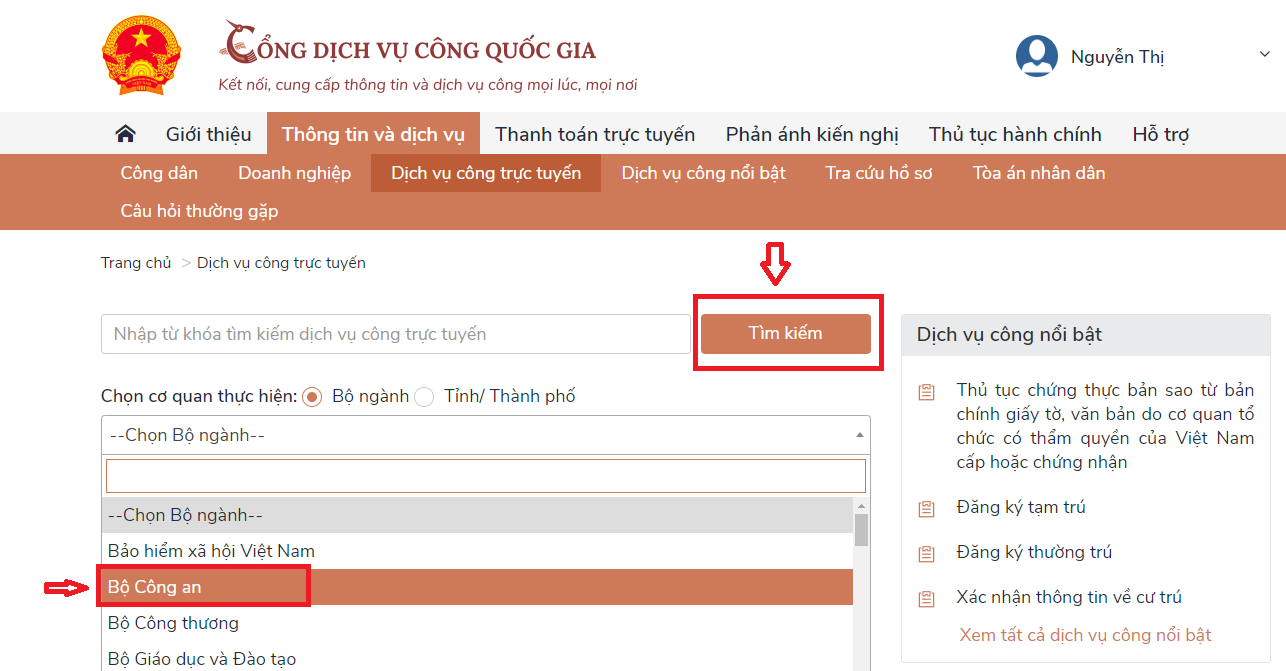1286x671 pixels.
Task: Open the Giới thiệu menu
Action: tap(209, 134)
